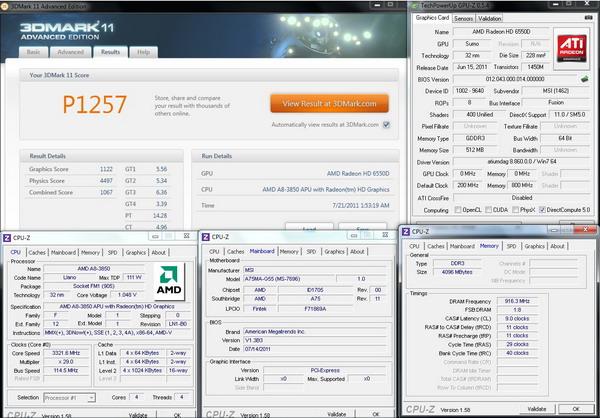The image size is (600, 418).
Task: Click the TechPowerUp GPU-Z title bar icon
Action: click(x=415, y=6)
